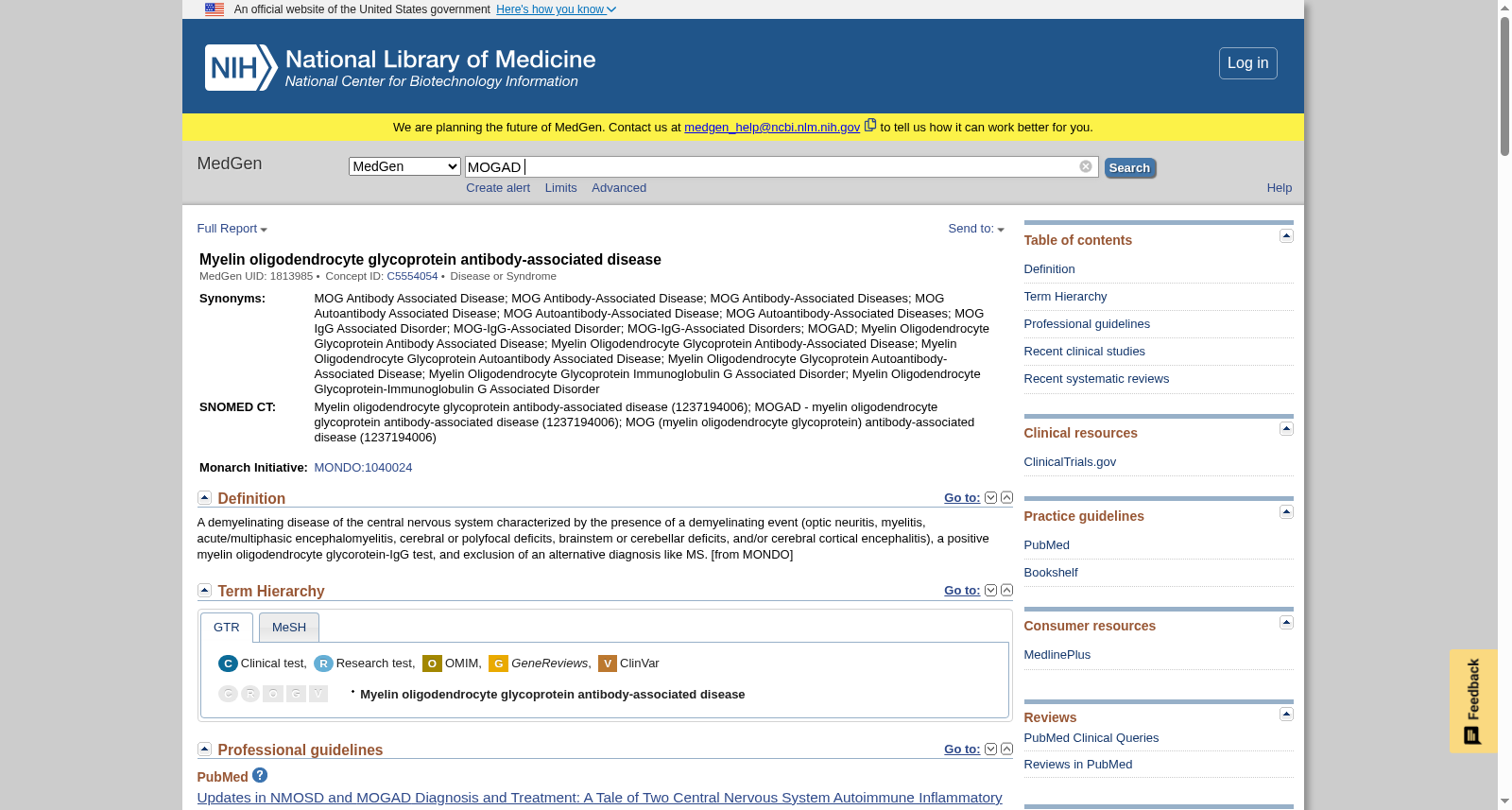The height and width of the screenshot is (810, 1512).
Task: Click the NIH National Library of Medicine logo
Action: point(400,67)
